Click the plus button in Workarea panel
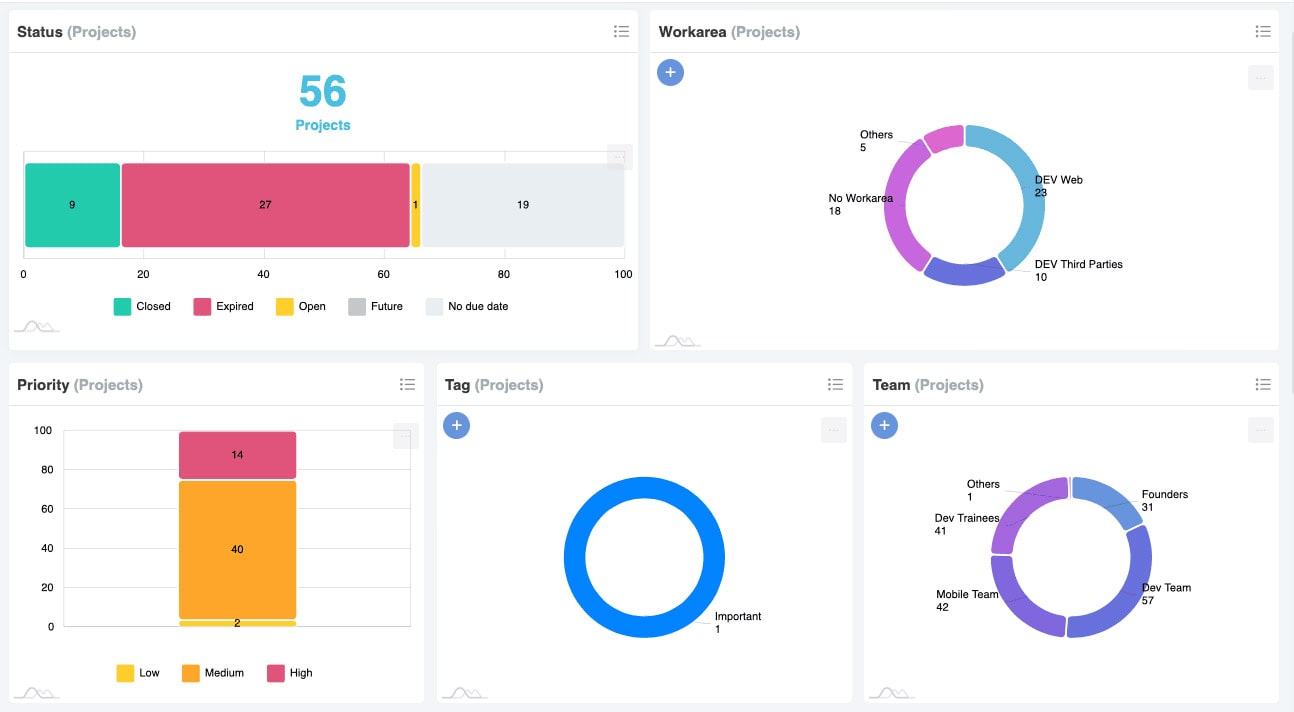This screenshot has height=712, width=1294. pyautogui.click(x=670, y=72)
